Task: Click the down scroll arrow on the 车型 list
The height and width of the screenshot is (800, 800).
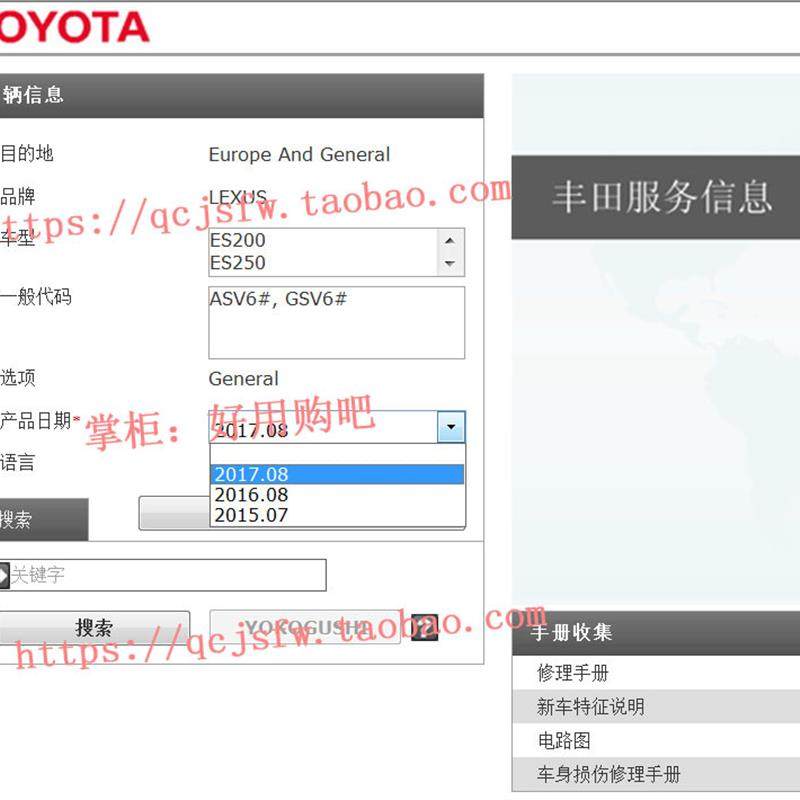Action: (449, 265)
